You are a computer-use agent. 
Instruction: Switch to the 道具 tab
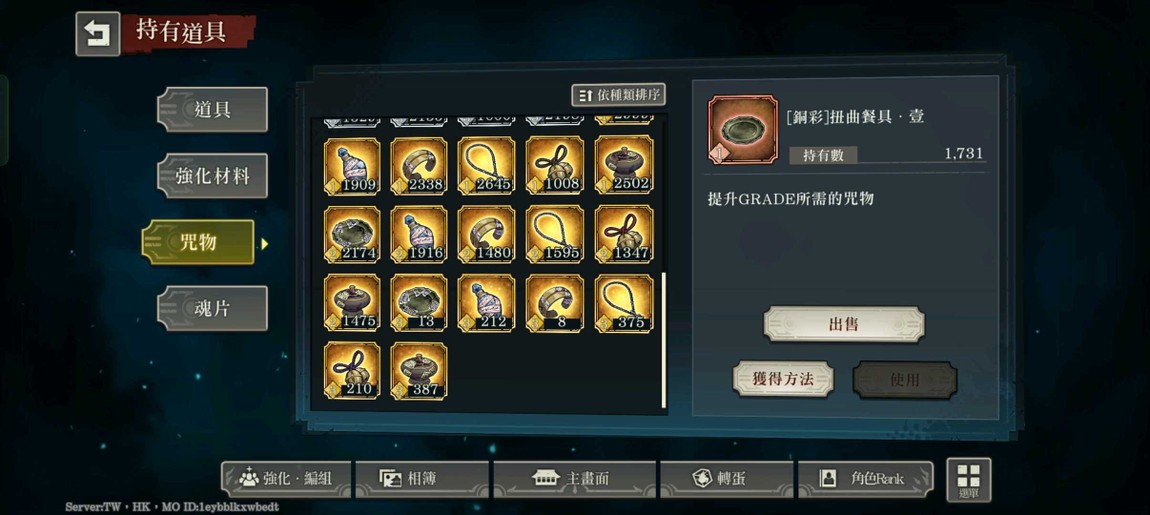coord(212,110)
